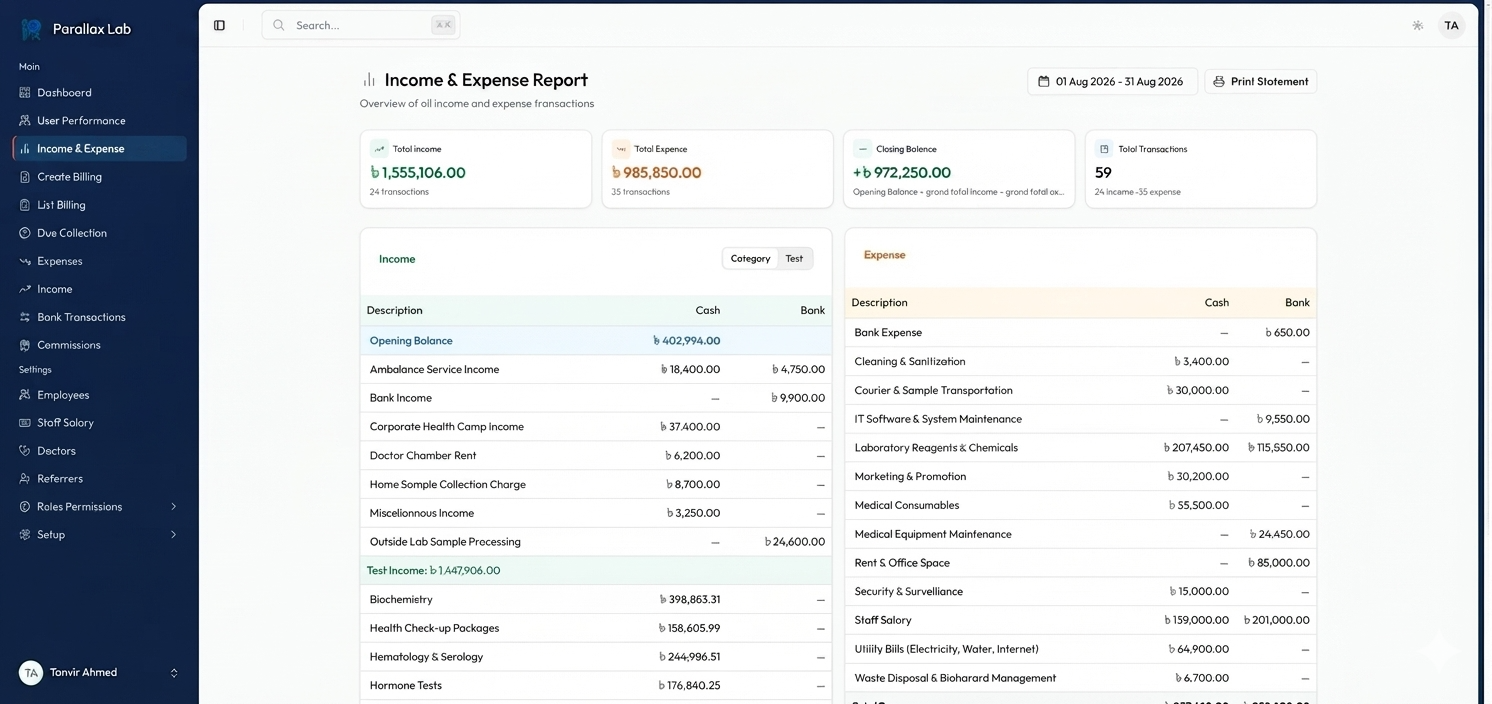Click the Test Income subtotal row
Screen dimensions: 1492x704
(x=596, y=571)
